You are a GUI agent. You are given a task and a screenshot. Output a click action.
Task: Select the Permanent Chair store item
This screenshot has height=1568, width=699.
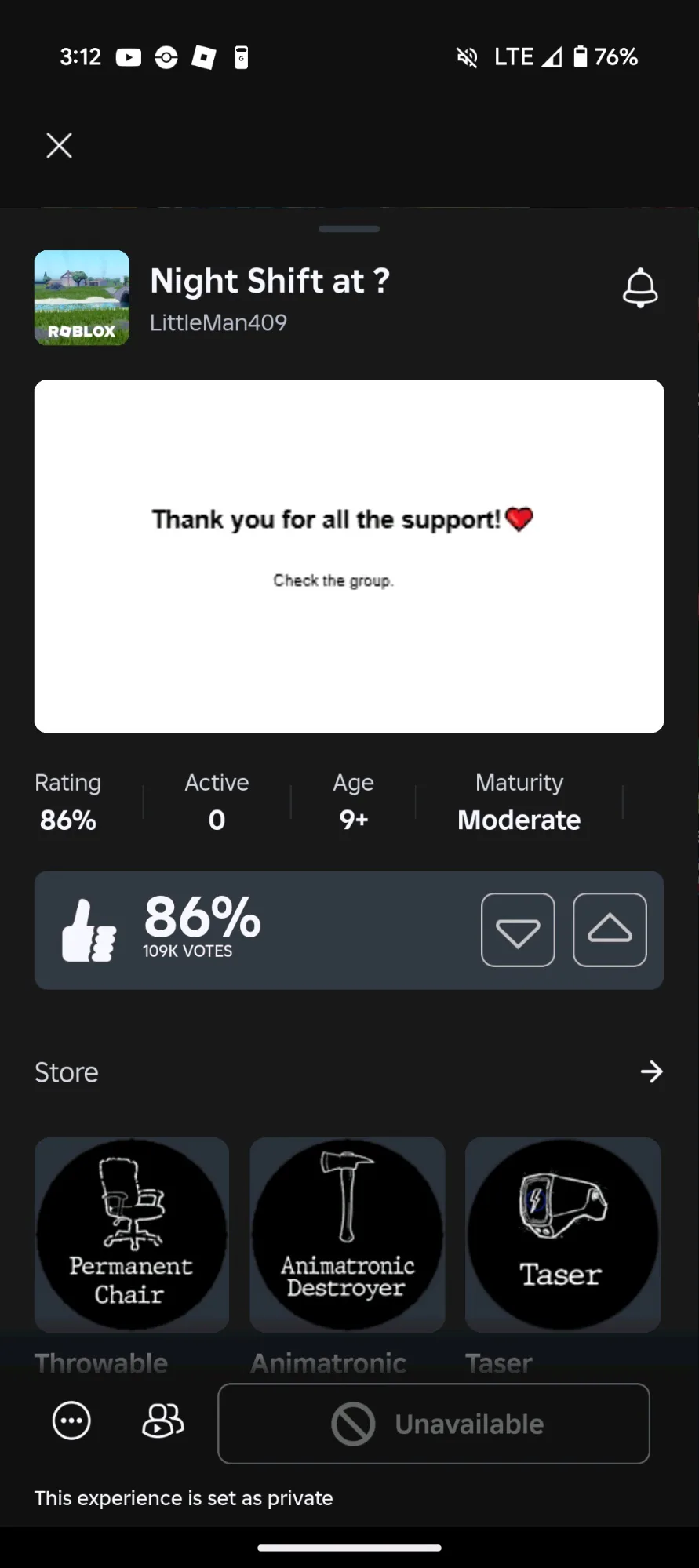(x=132, y=1235)
